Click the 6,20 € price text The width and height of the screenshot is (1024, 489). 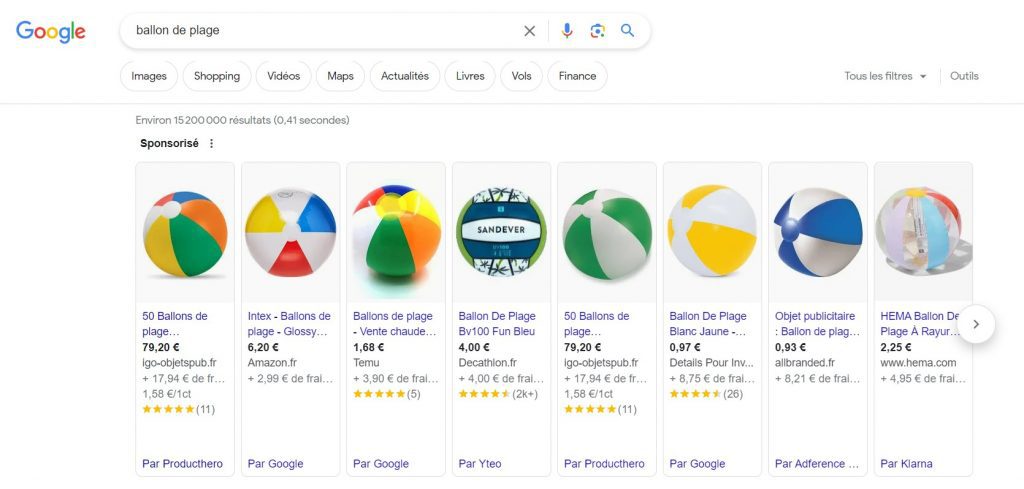(263, 347)
